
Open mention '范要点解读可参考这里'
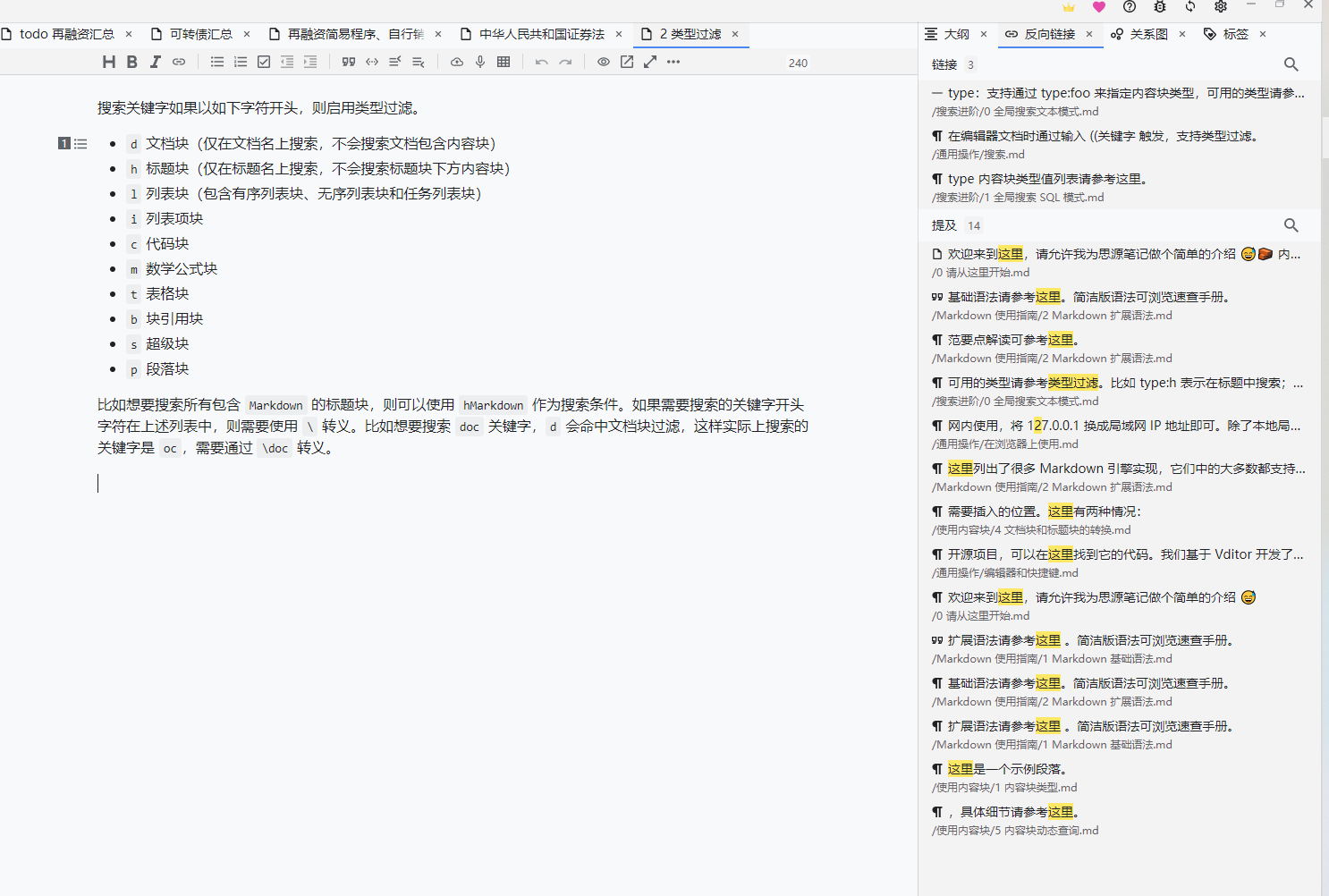[1119, 348]
